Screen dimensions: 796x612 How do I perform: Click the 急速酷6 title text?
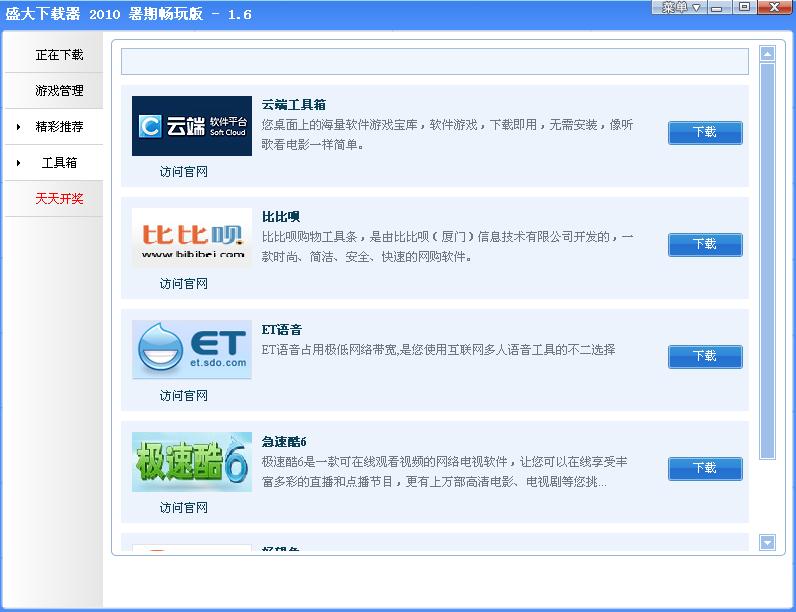[x=284, y=442]
